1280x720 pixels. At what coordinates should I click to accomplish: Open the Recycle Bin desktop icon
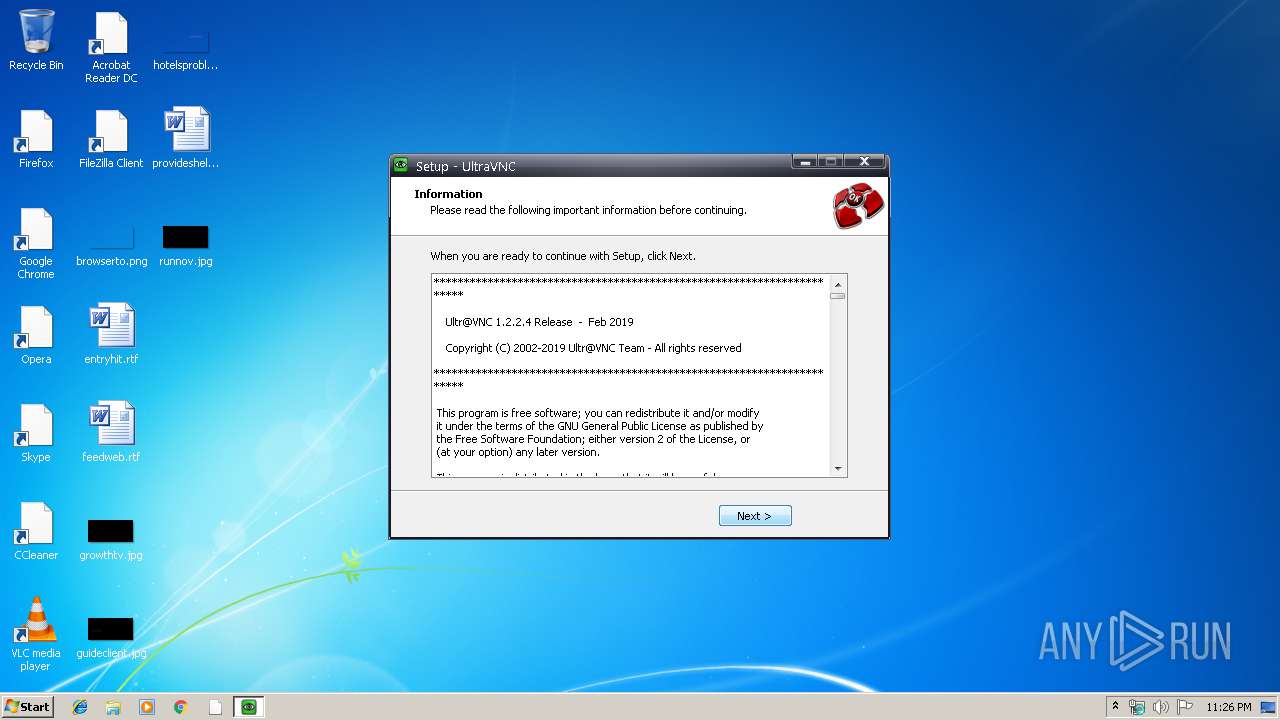(36, 40)
